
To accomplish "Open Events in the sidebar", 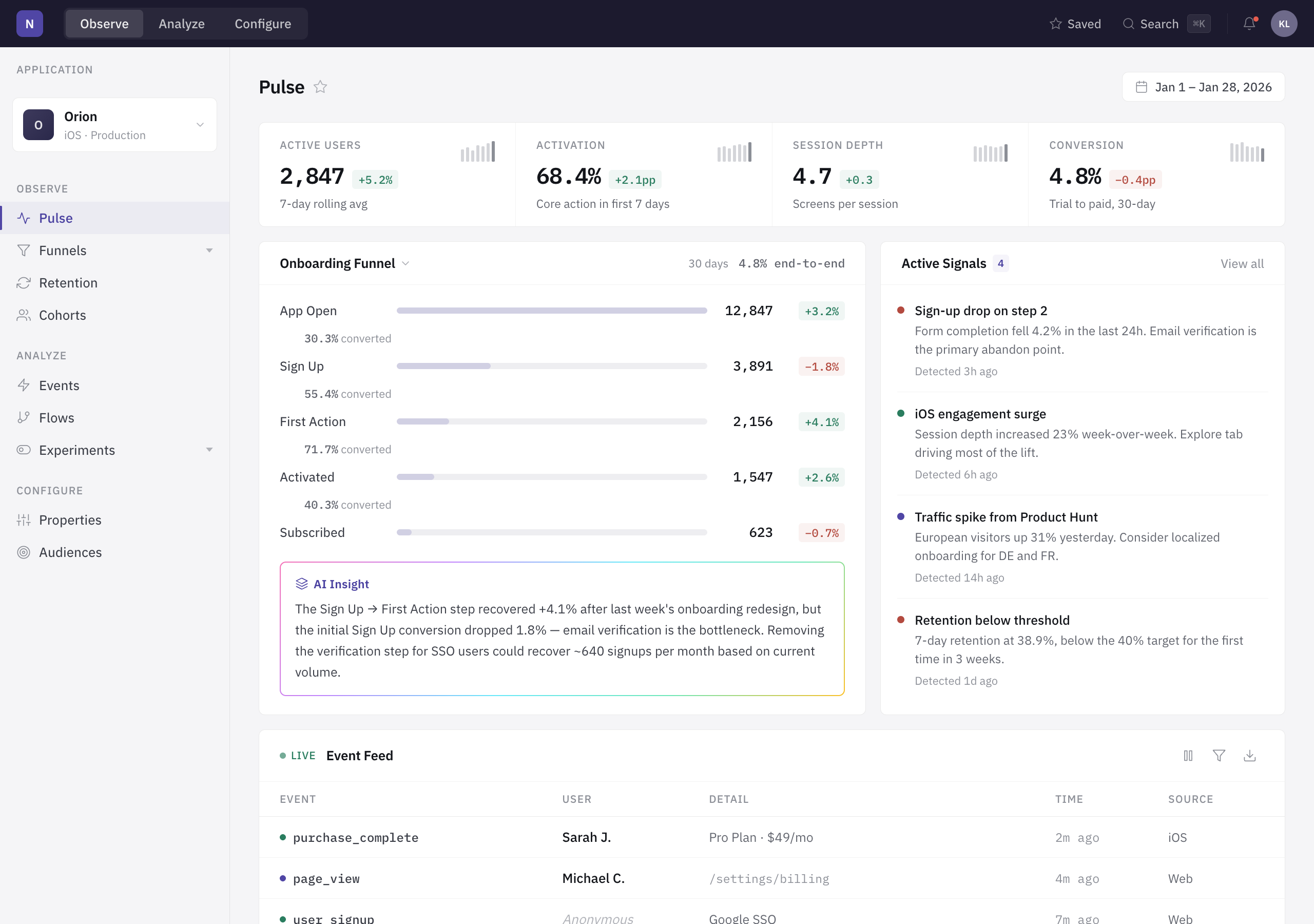I will click(x=59, y=386).
